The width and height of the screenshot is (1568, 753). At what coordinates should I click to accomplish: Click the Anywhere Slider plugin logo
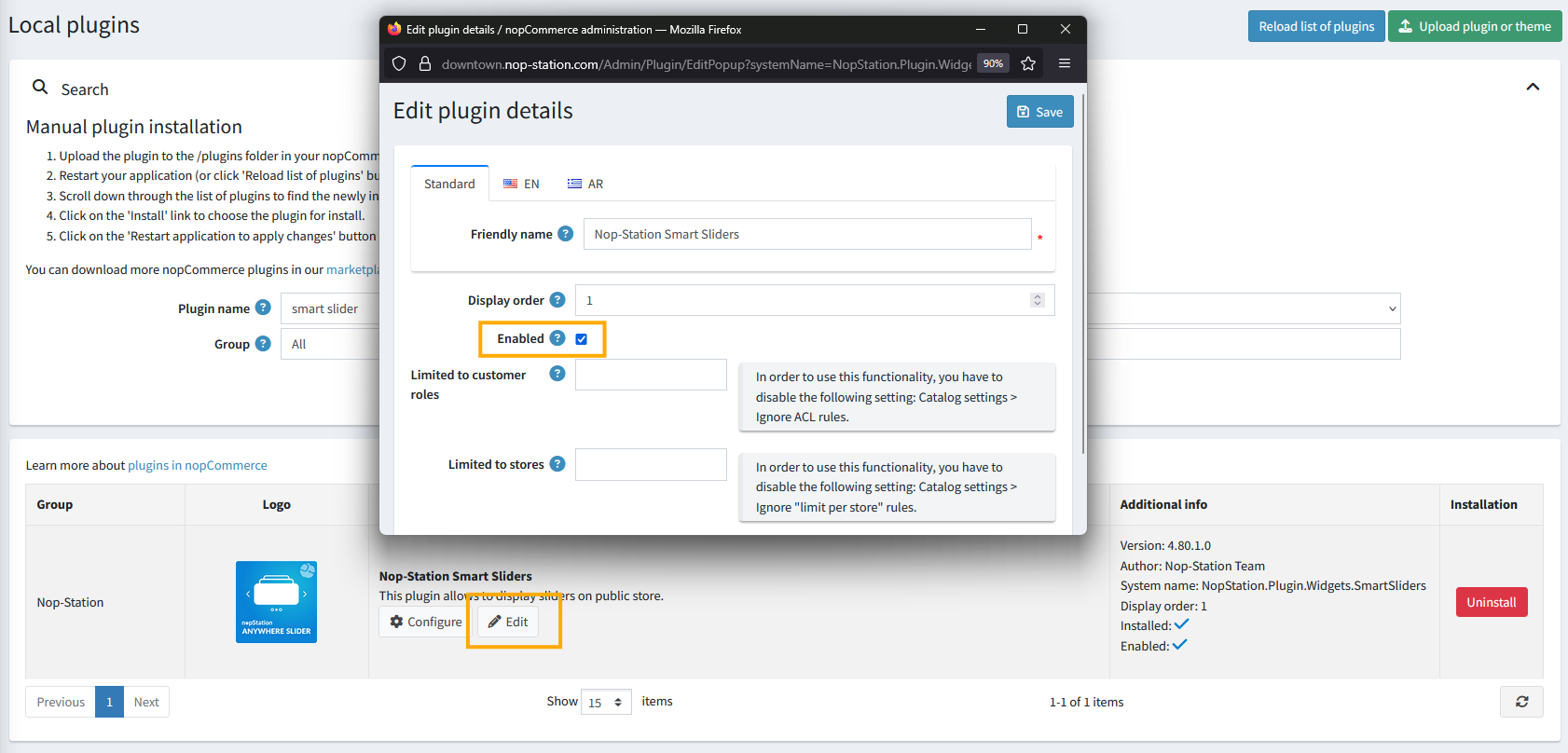click(276, 602)
